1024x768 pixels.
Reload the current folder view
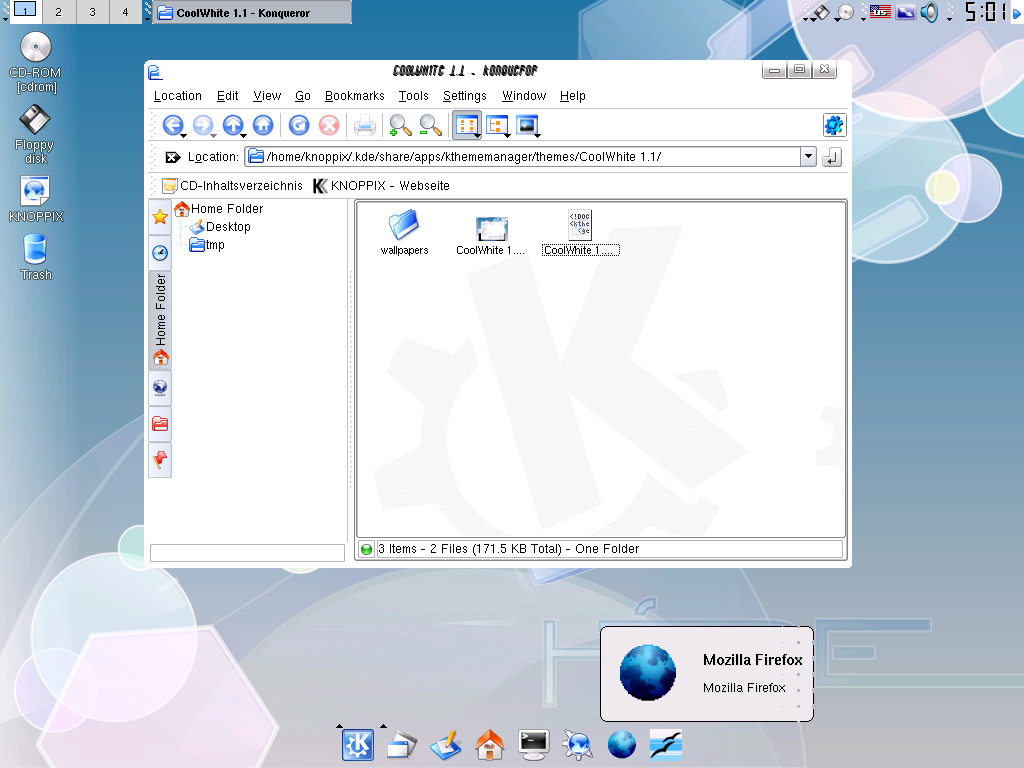click(x=299, y=125)
